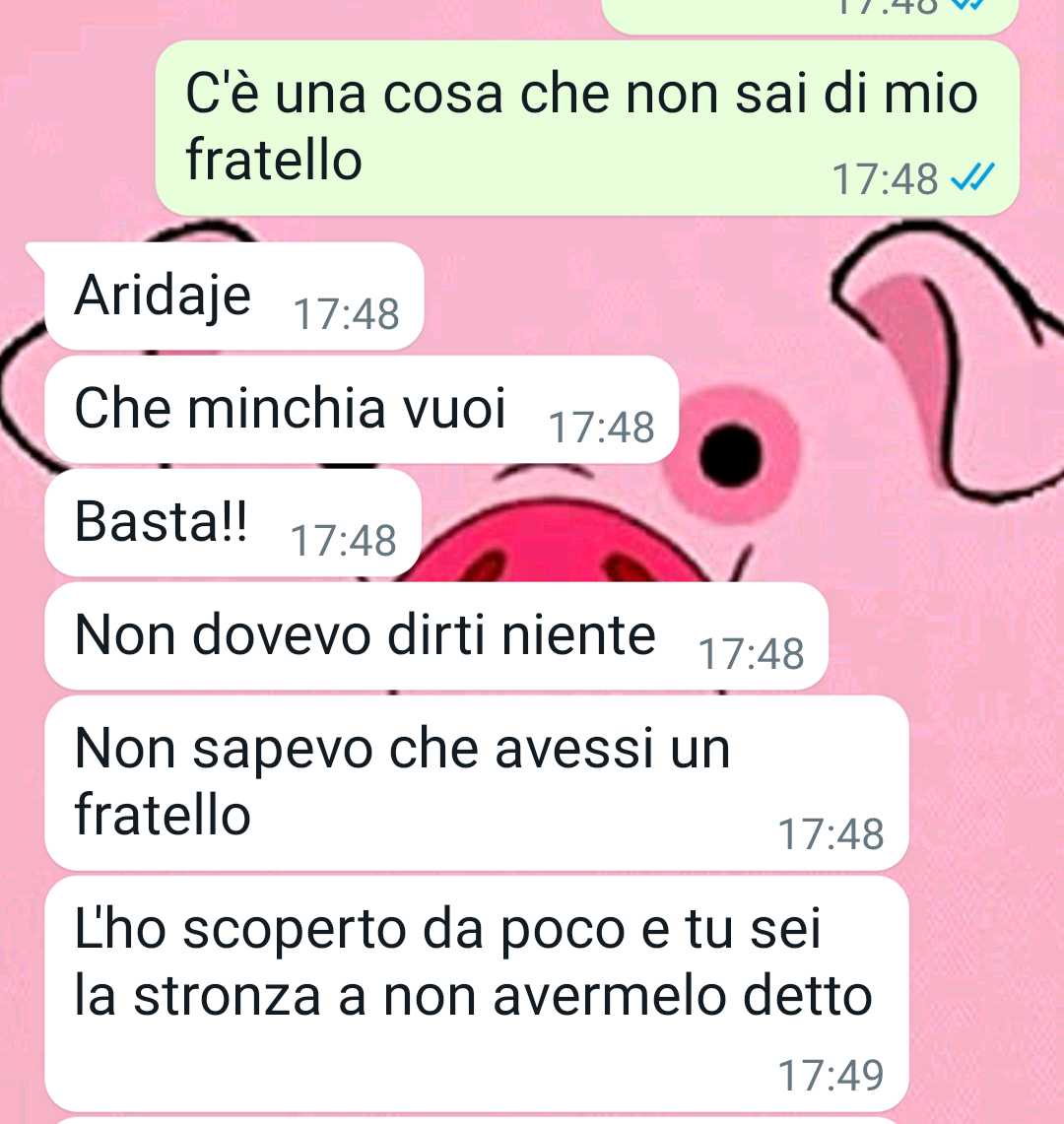Tap the 'Aridaje' message bubble
Image resolution: width=1064 pixels, height=1124 pixels.
tap(233, 297)
